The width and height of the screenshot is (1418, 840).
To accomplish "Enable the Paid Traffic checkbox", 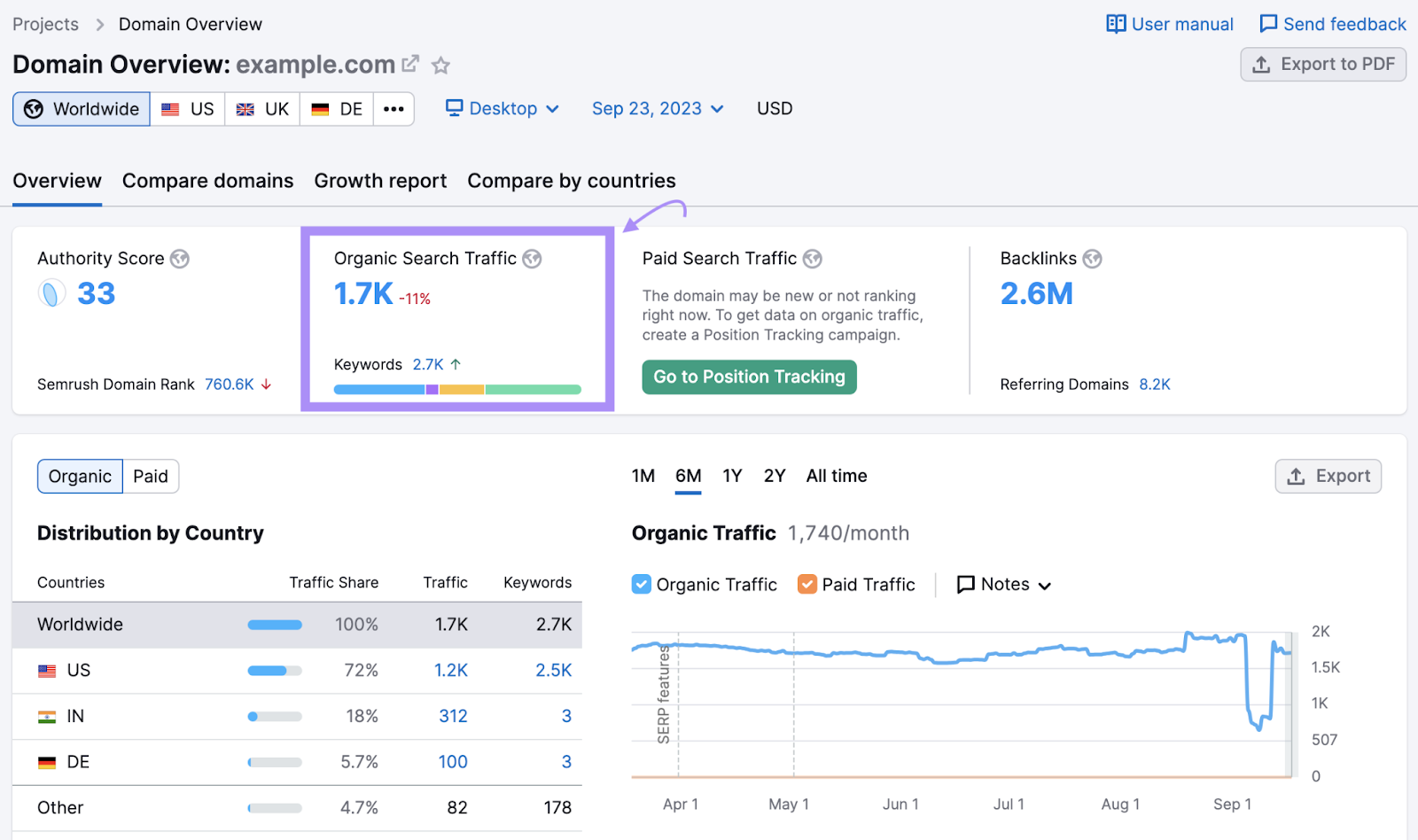I will 806,584.
